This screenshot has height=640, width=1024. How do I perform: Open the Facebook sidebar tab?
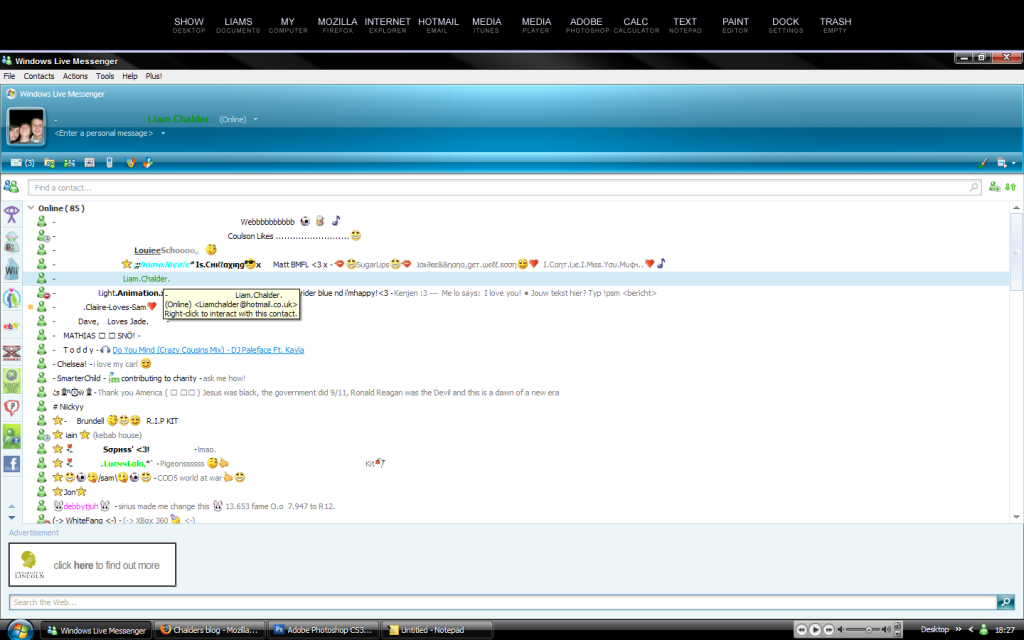click(12, 464)
